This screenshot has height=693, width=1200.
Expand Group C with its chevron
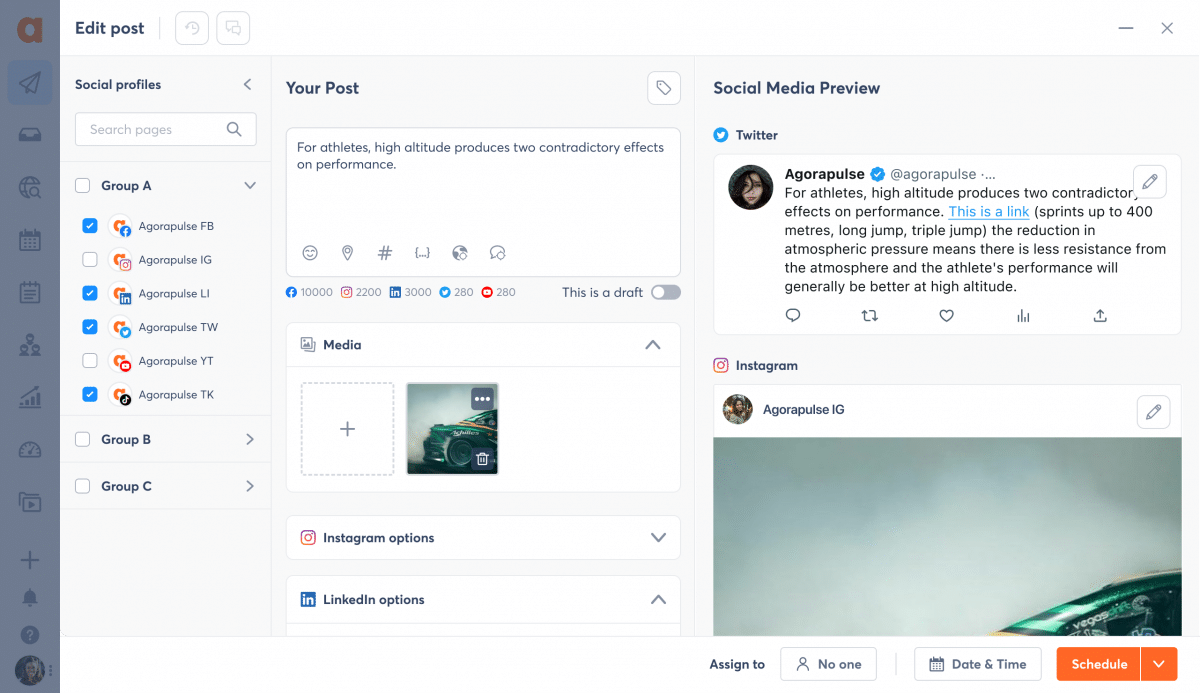point(250,486)
